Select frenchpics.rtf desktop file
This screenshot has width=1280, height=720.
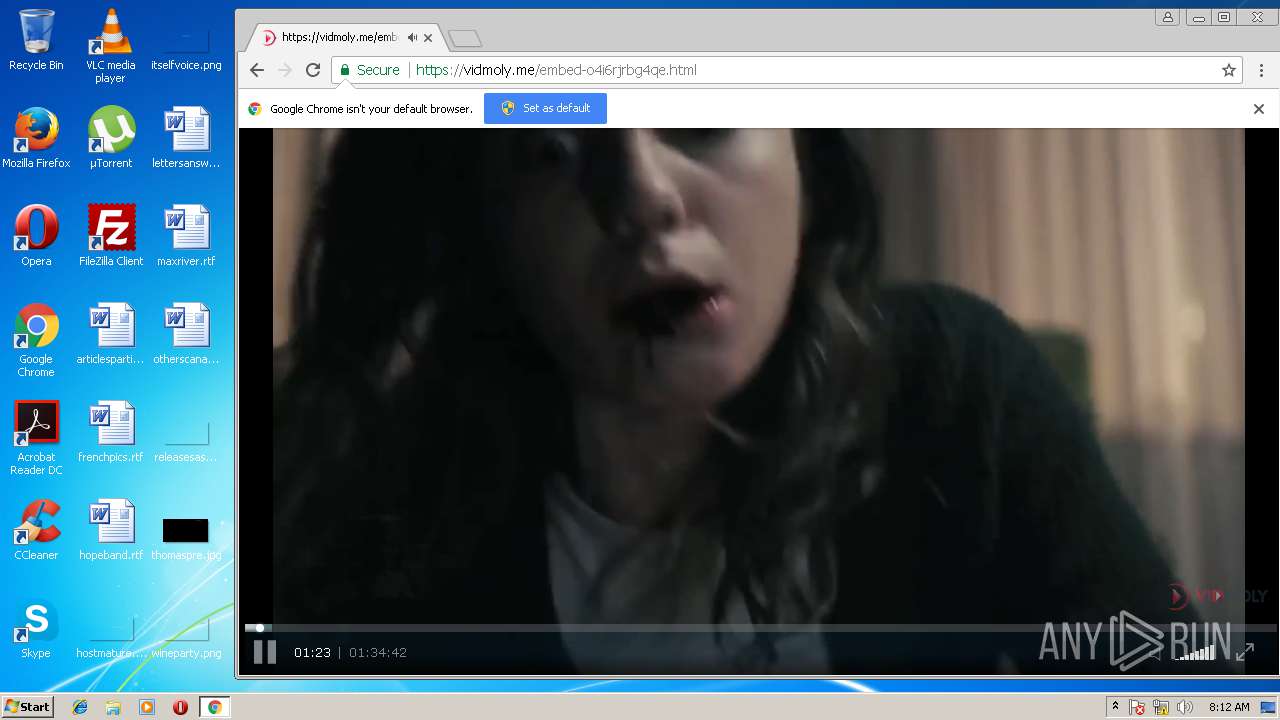click(111, 431)
